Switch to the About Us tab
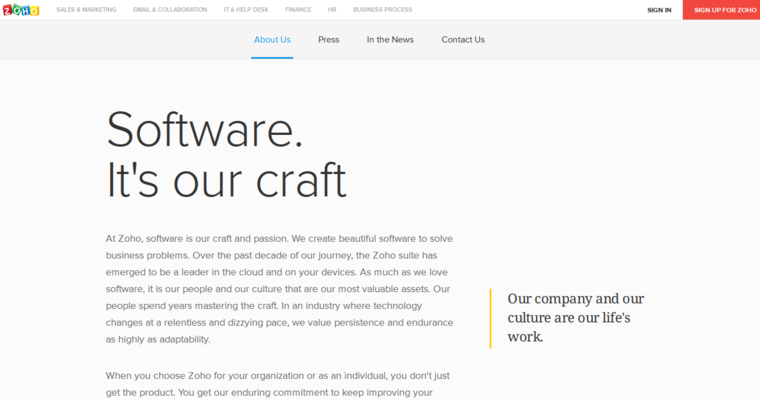The height and width of the screenshot is (400, 760). pos(272,40)
